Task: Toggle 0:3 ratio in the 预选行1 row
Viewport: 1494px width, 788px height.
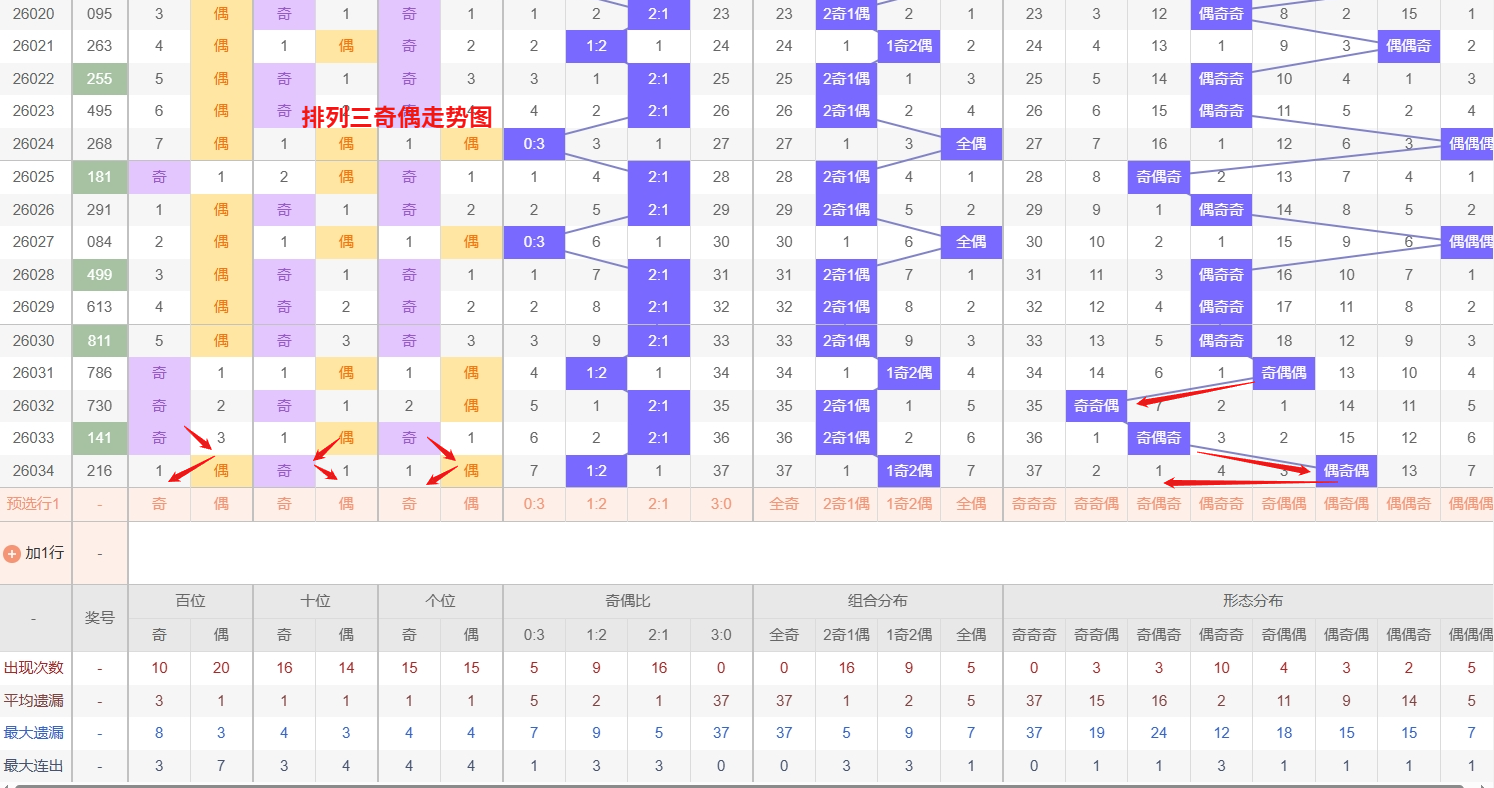Action: 534,504
